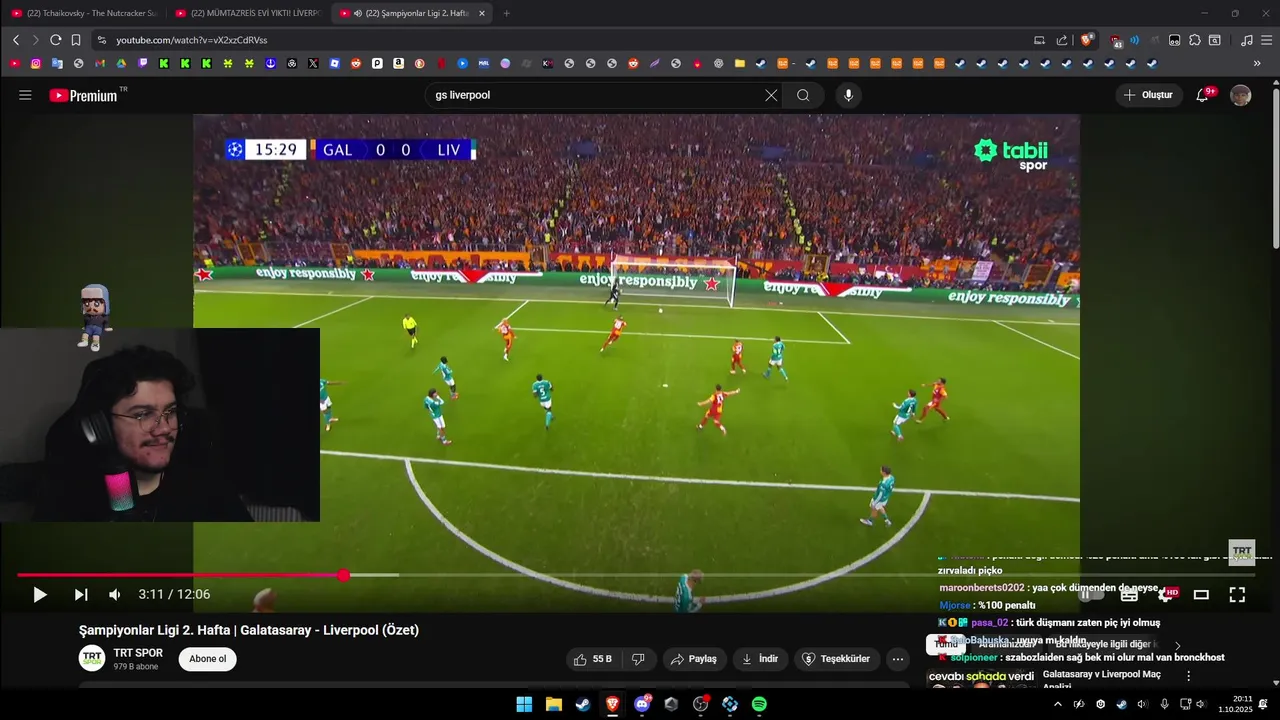Go back in browser history

16,40
